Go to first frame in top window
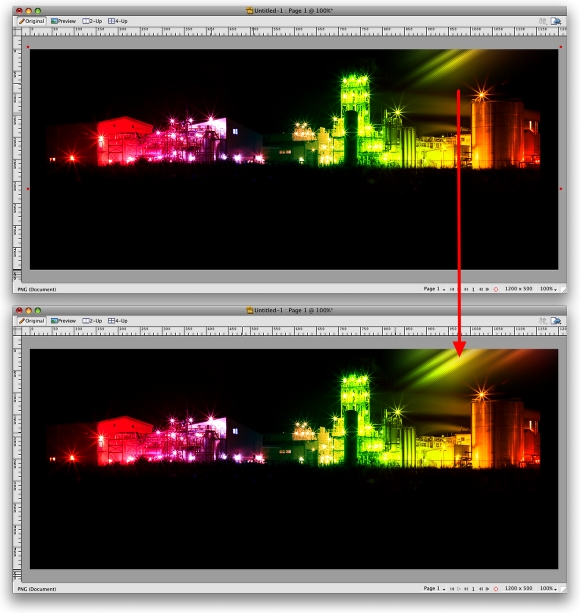Screen dimensions: 580x613 coord(452,289)
